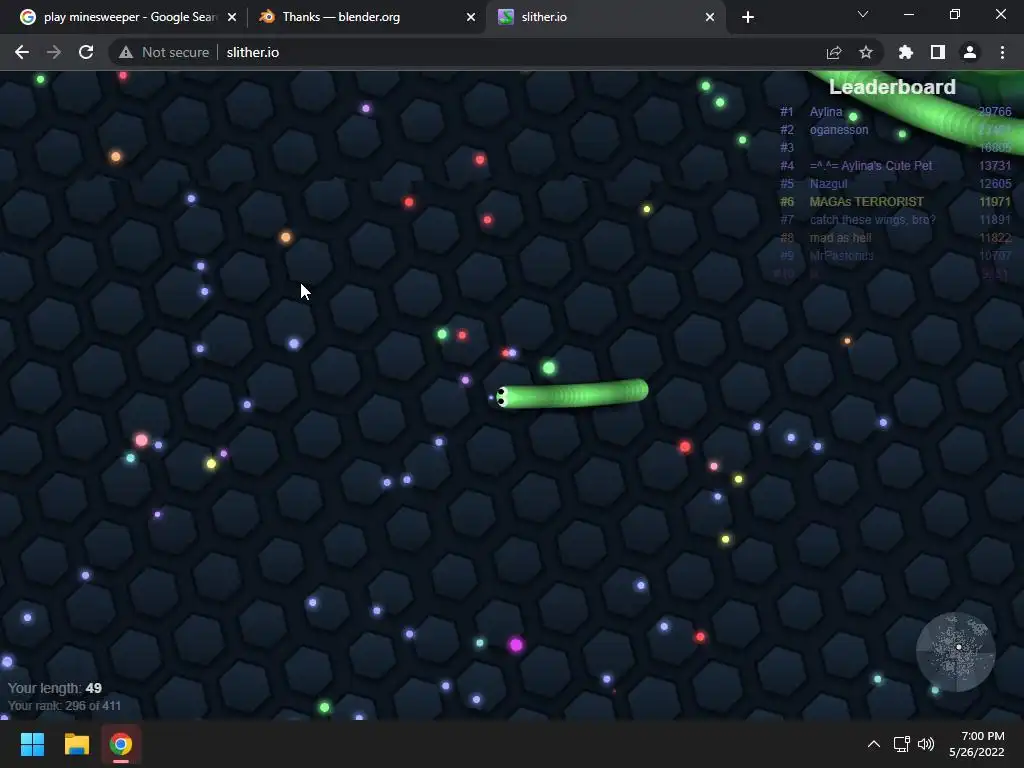
Task: Click leaderboard entry =^.^= Aylina's Cute Pet
Action: (x=871, y=166)
